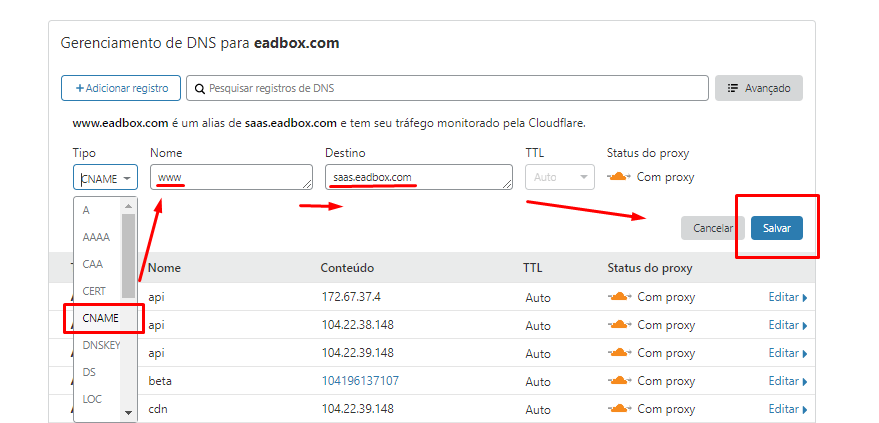Screen dimensions: 879x423
Task: Click the search magnifier icon
Action: (x=200, y=89)
